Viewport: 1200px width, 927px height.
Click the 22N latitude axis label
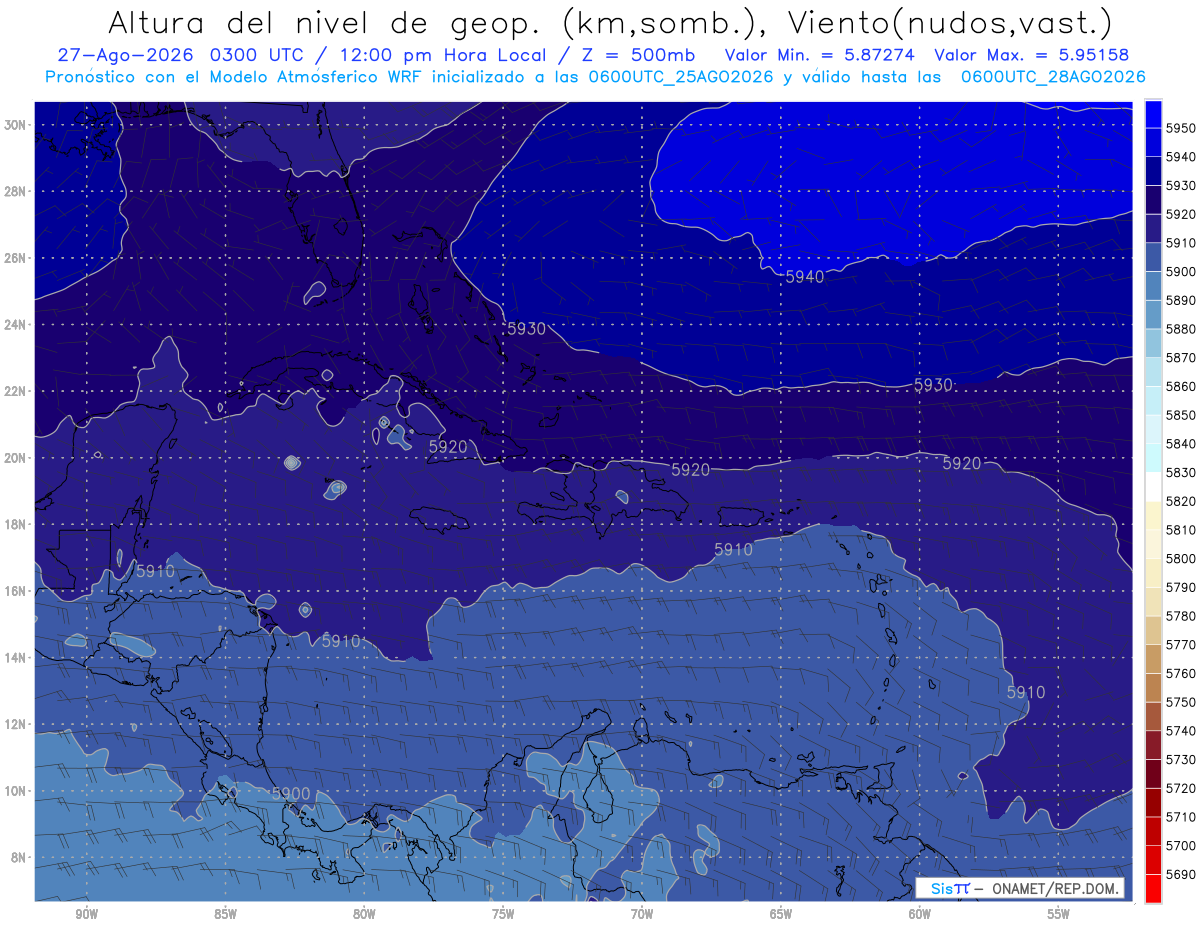pyautogui.click(x=15, y=391)
